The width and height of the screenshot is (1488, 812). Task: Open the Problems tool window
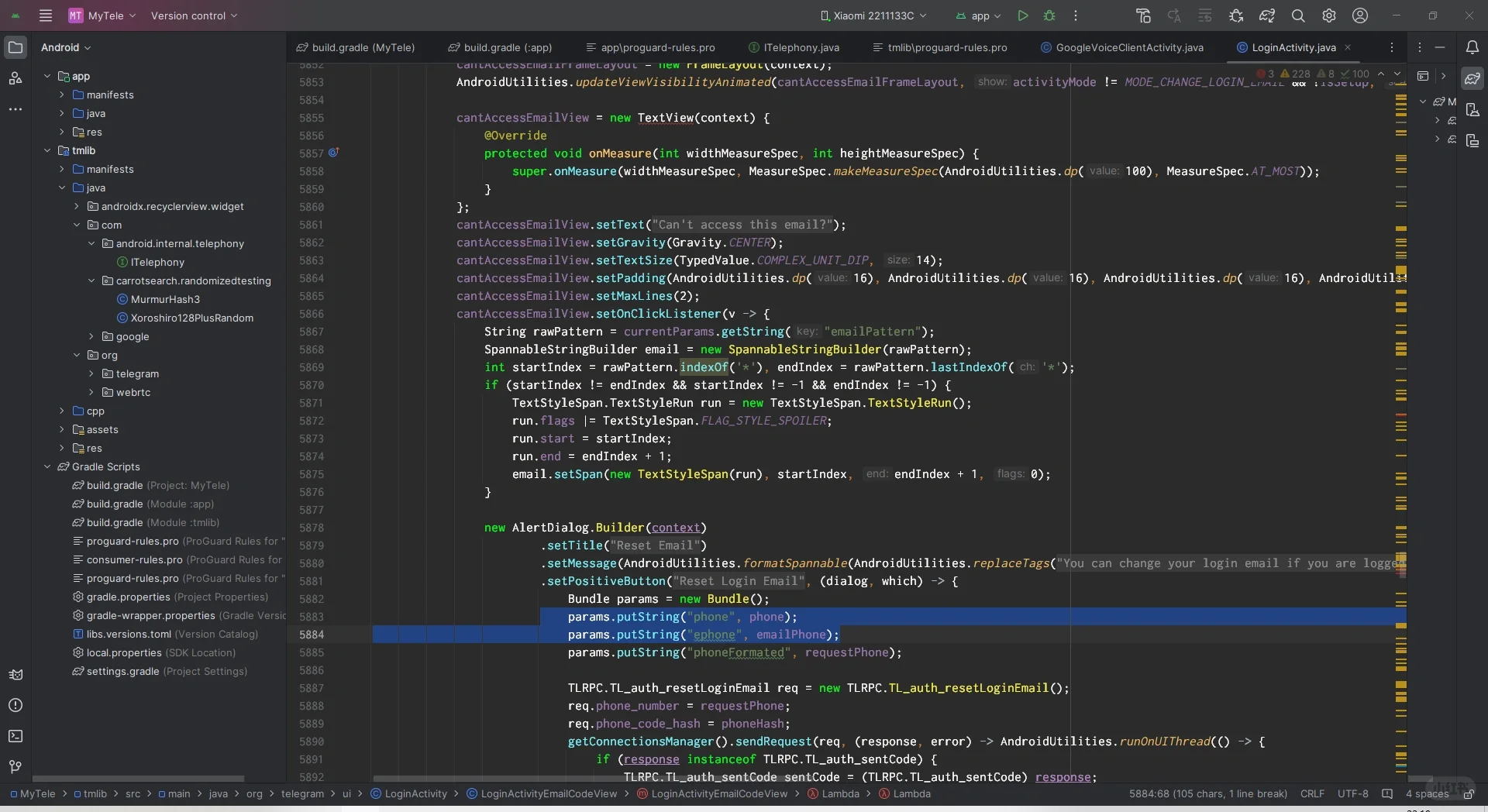[15, 705]
